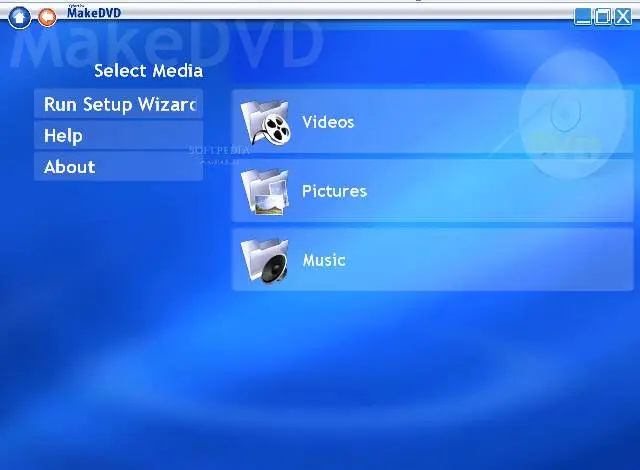The width and height of the screenshot is (640, 470).
Task: Minimize the MakeDVD window
Action: (x=583, y=17)
